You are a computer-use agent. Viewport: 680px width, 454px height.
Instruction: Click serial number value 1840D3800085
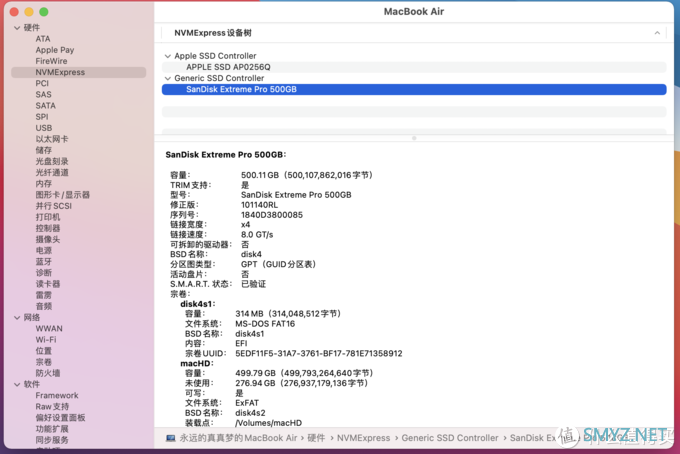point(272,215)
